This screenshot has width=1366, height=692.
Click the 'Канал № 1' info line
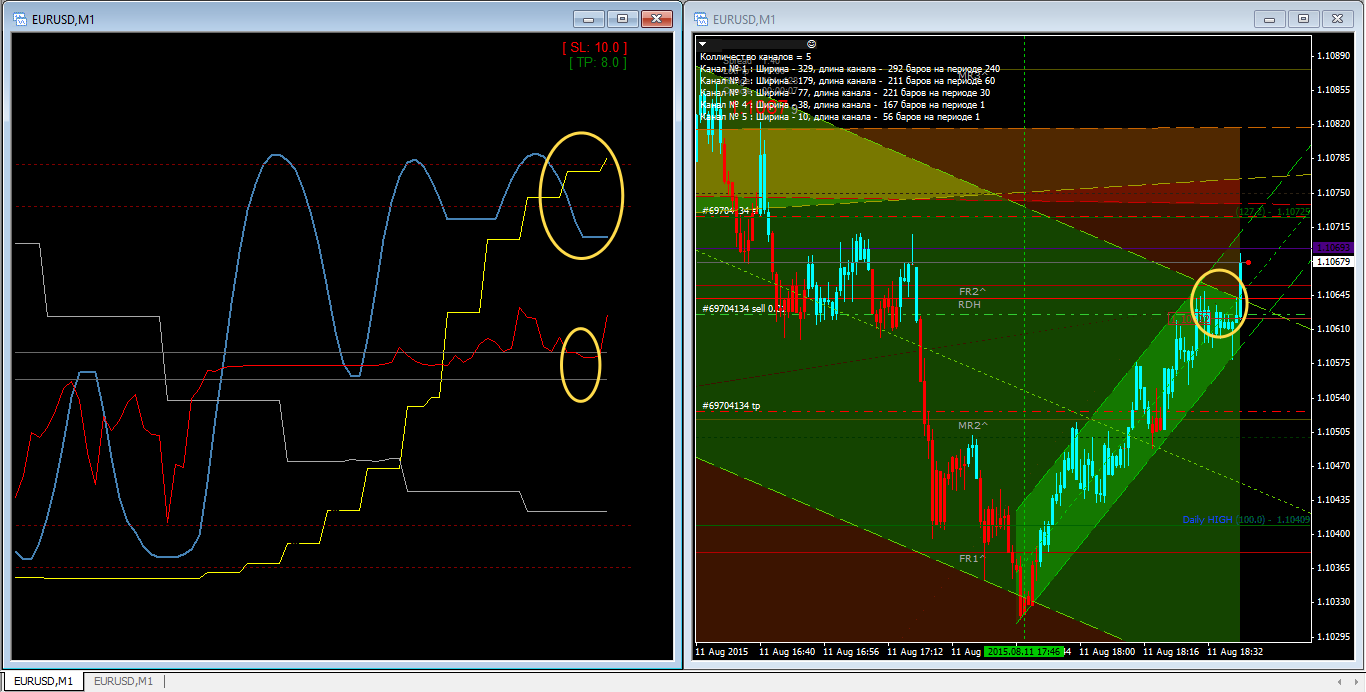(850, 69)
